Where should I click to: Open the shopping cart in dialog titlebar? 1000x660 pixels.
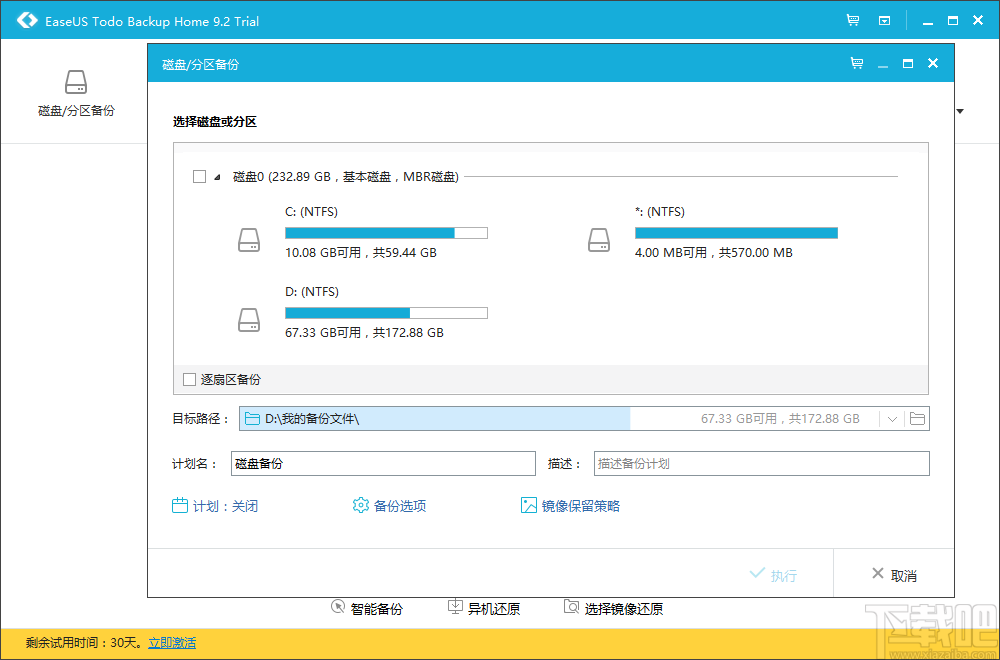pos(856,62)
